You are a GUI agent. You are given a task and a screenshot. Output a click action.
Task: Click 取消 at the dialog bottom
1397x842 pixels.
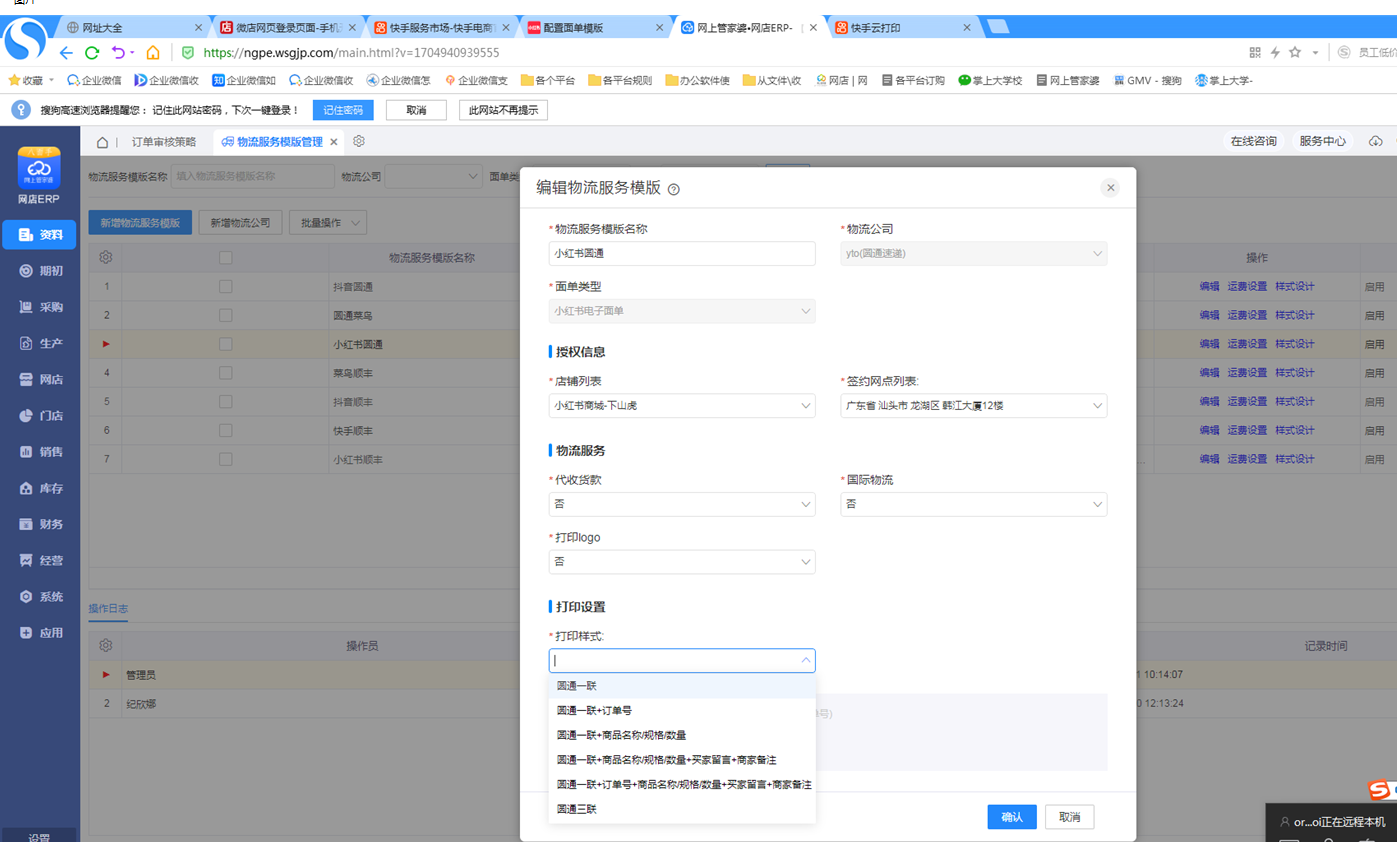(x=1070, y=817)
